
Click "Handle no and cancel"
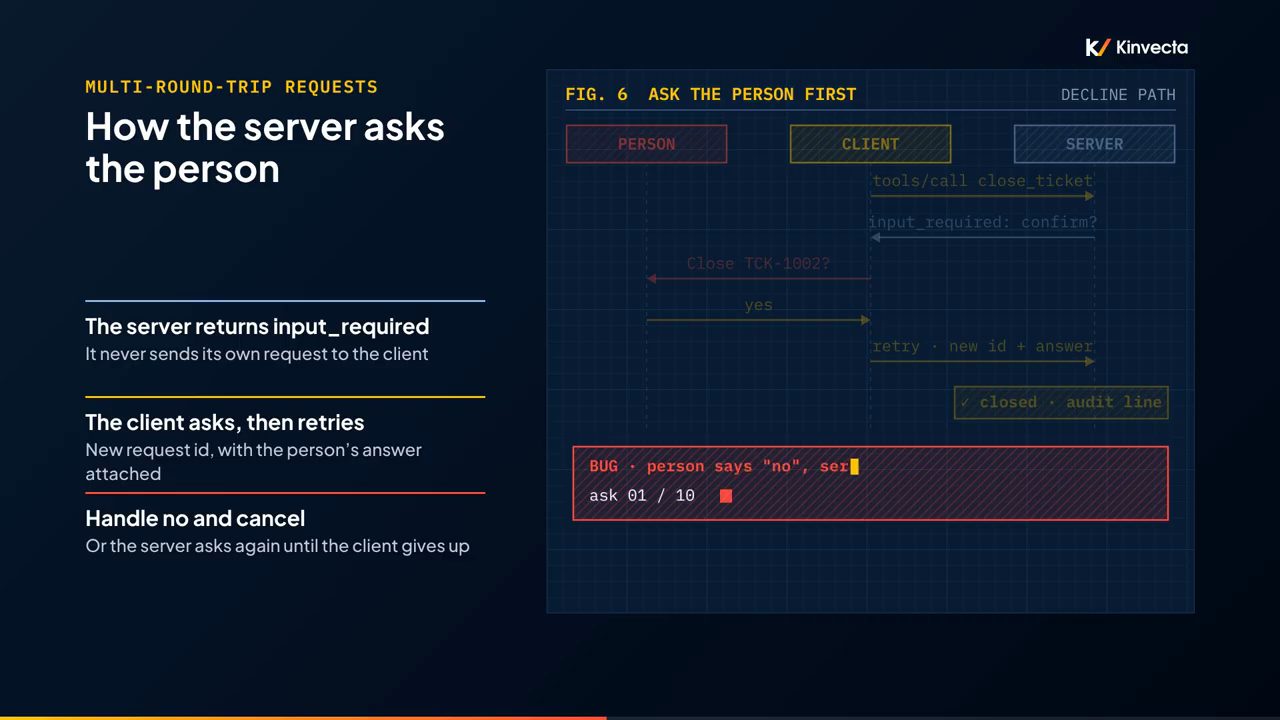pyautogui.click(x=195, y=518)
